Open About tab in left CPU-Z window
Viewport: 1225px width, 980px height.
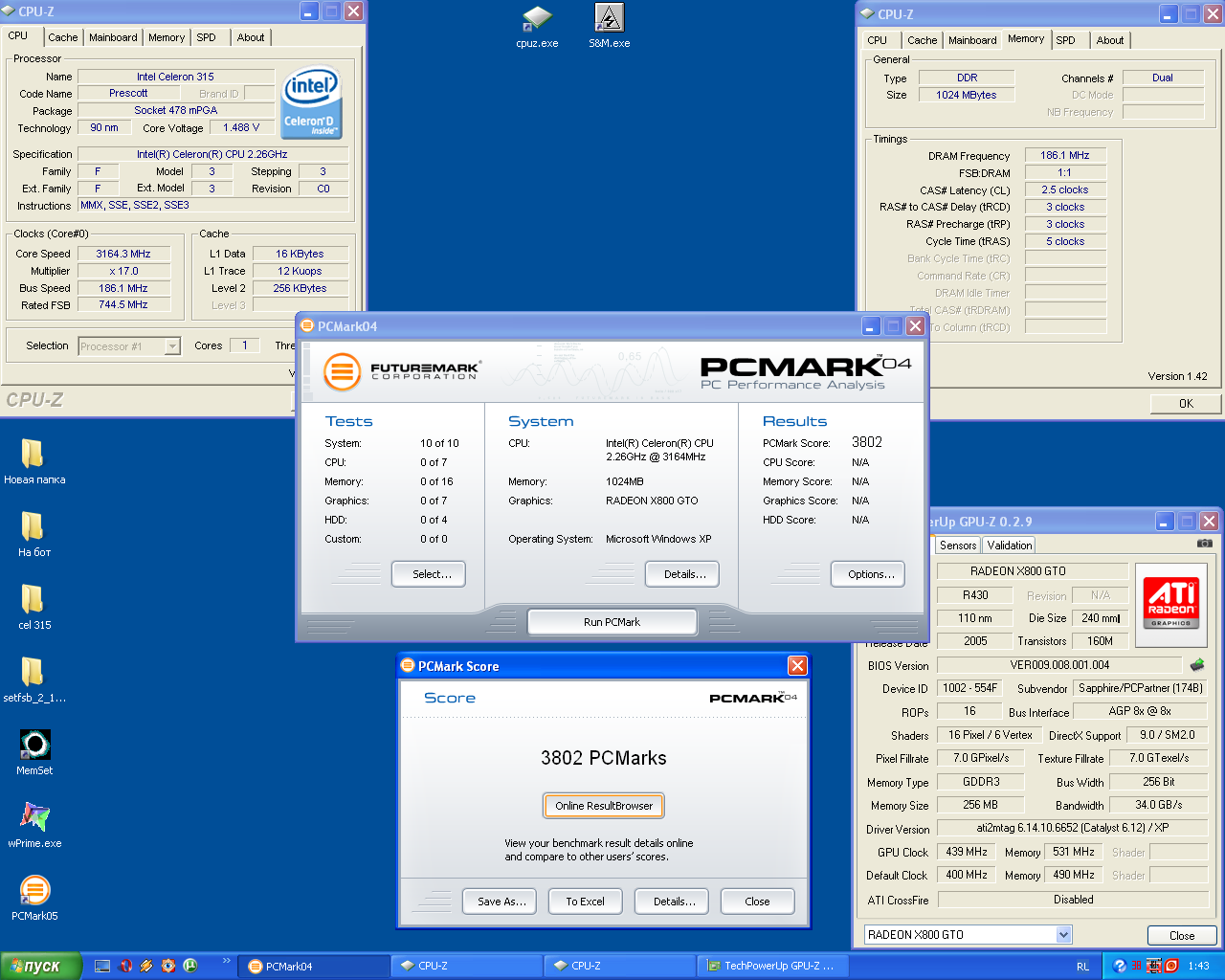pos(251,37)
